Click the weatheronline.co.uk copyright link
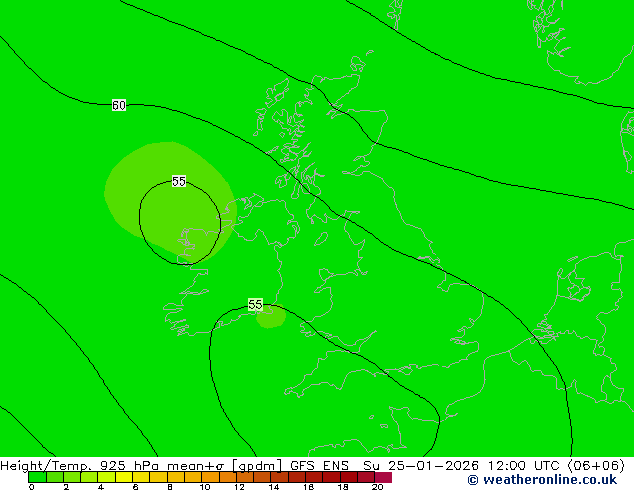Screen dimensions: 634x490 542,480
